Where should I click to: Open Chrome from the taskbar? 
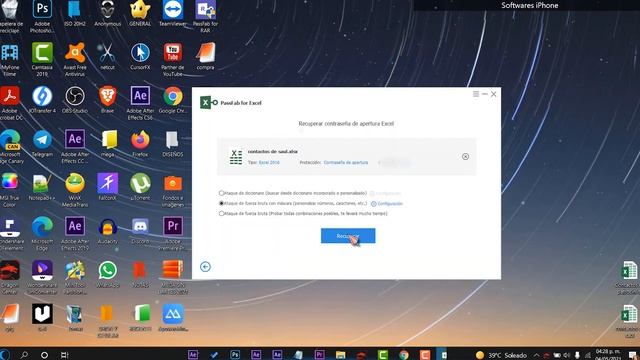click(x=404, y=355)
